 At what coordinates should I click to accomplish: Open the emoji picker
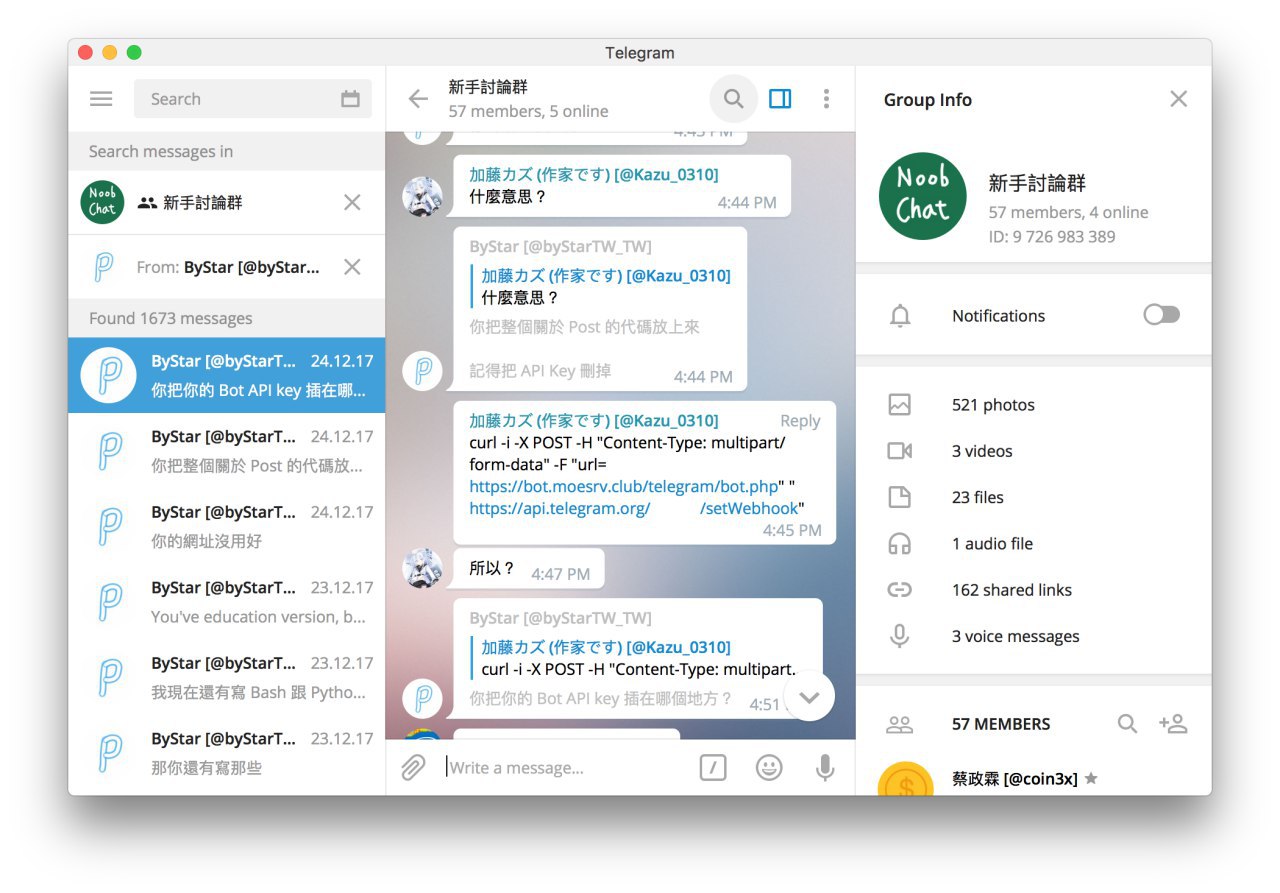(769, 768)
